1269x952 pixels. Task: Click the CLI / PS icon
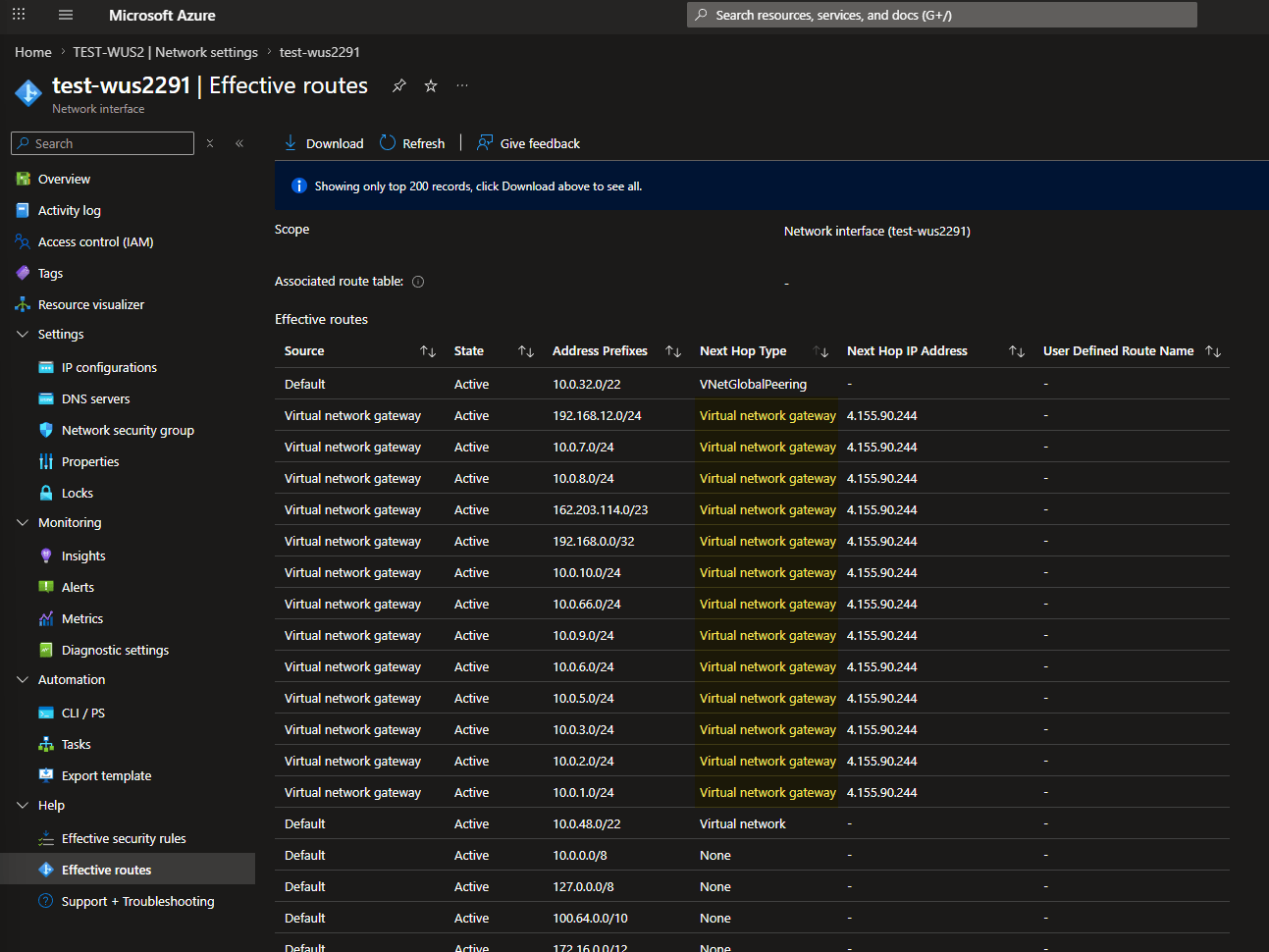pos(46,713)
